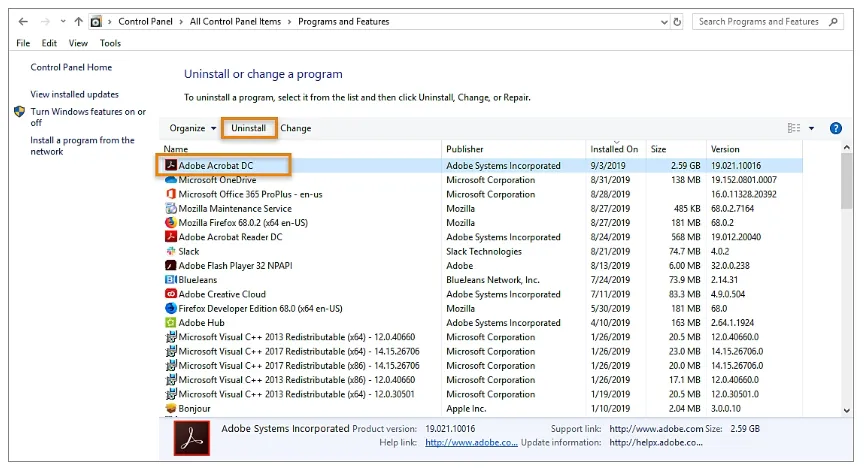Select Visual C++ 2013 Redistributable (x64) 12.0.30501 row
The image size is (867, 468).
tap(483, 394)
